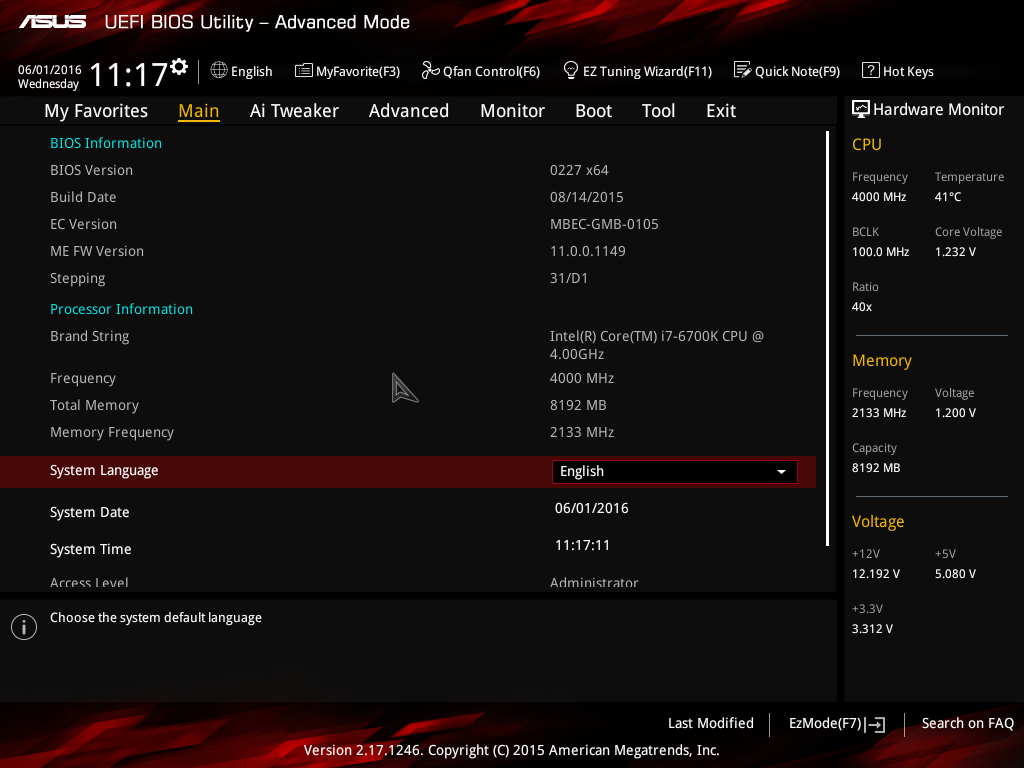1024x768 pixels.
Task: Click the MyFavorite(F3) list icon
Action: (x=304, y=71)
